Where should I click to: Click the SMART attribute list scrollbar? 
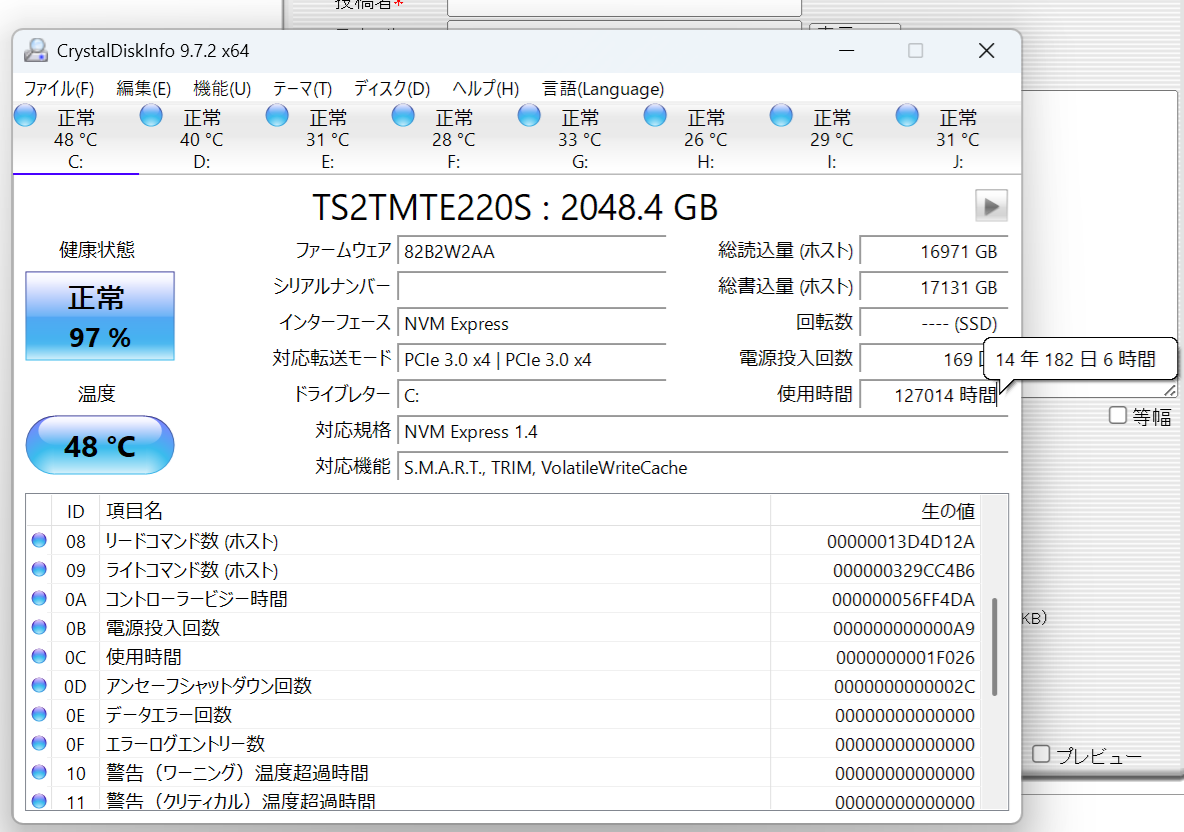coord(994,646)
